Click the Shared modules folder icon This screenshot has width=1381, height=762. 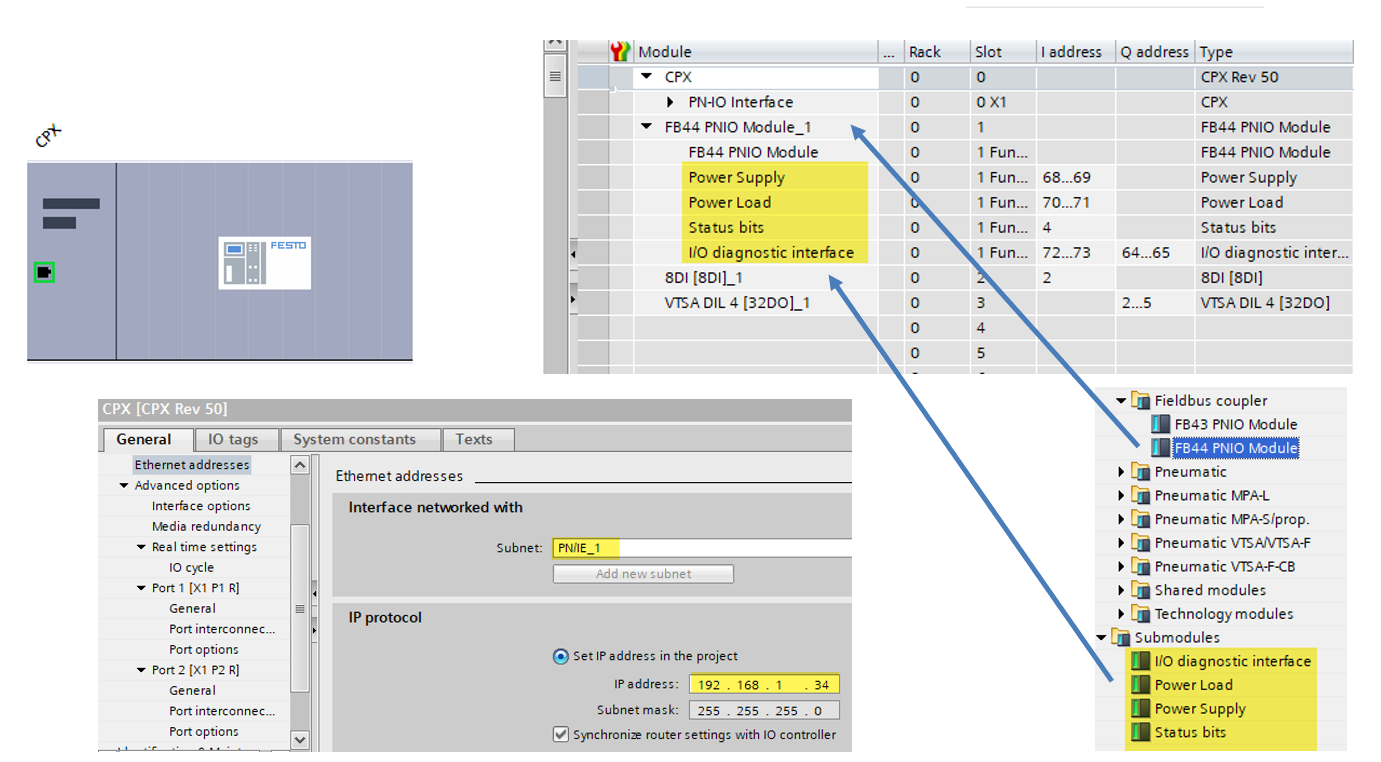click(x=1140, y=590)
